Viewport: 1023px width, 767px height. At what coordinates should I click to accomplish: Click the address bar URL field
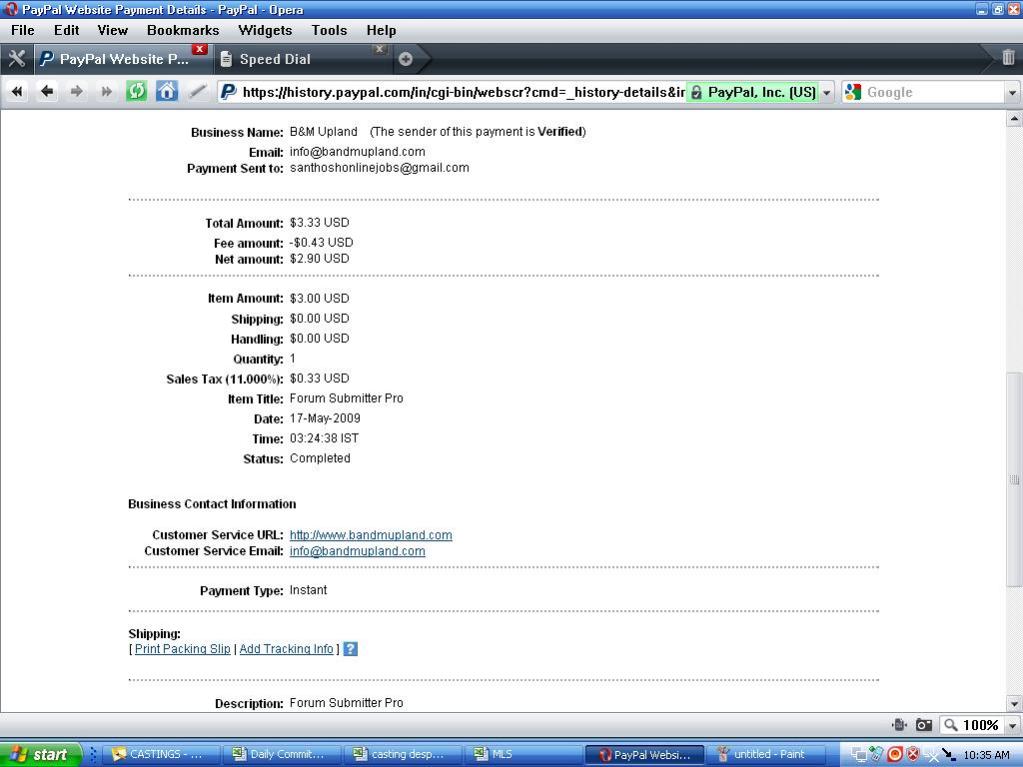(x=463, y=93)
